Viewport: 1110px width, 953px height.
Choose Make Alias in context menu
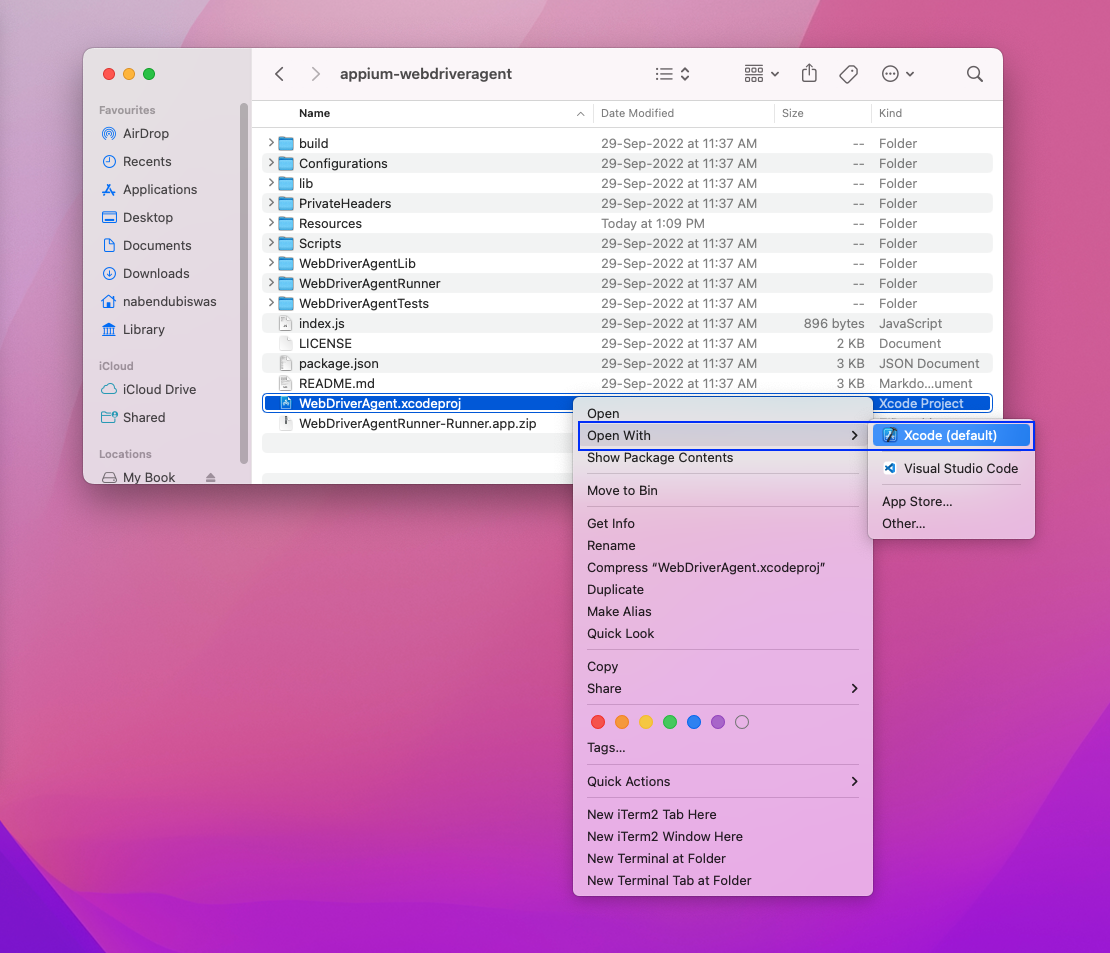click(x=722, y=611)
